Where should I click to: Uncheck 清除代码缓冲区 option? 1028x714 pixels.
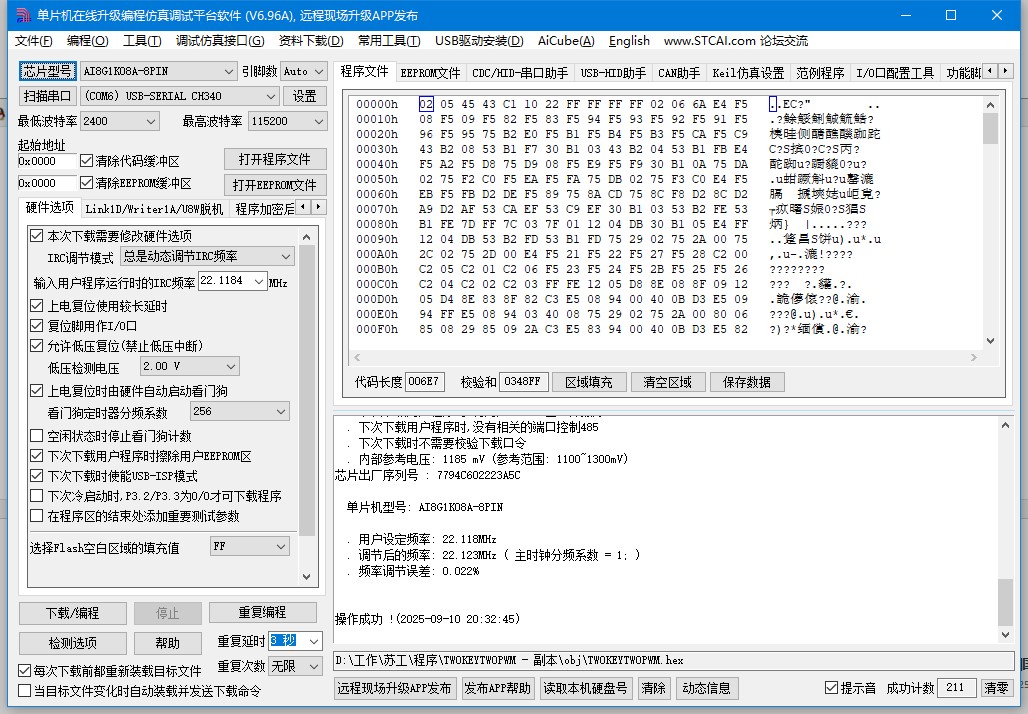[x=86, y=161]
